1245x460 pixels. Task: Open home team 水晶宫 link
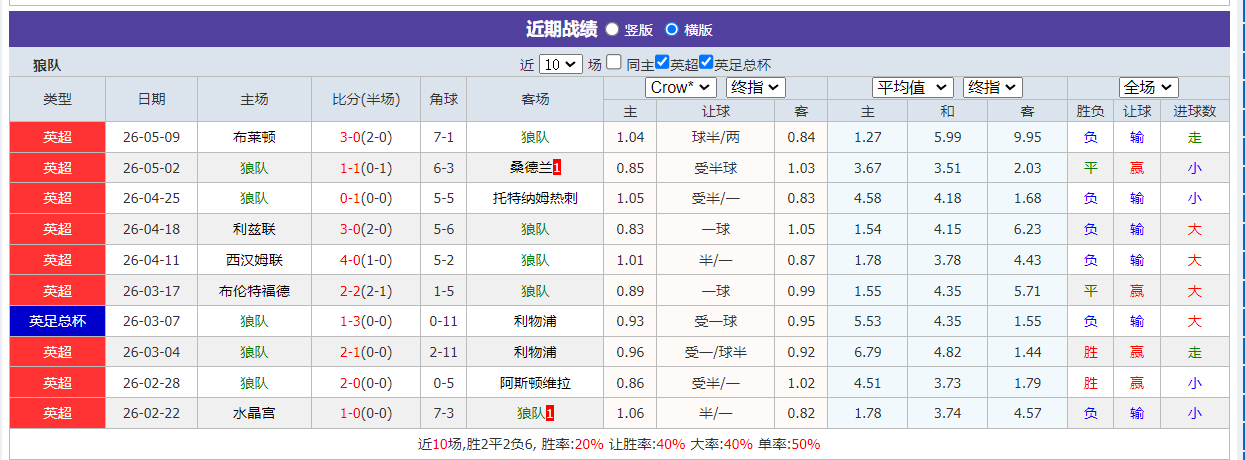coord(254,413)
